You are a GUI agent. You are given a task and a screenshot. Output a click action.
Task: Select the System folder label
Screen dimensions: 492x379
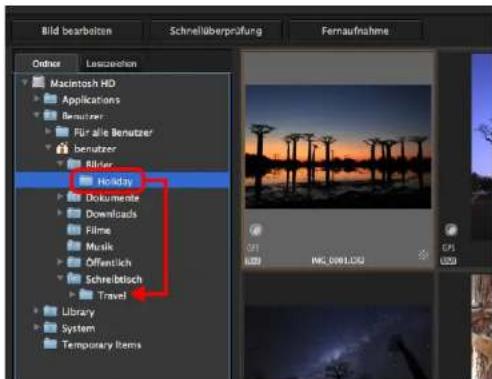point(78,329)
